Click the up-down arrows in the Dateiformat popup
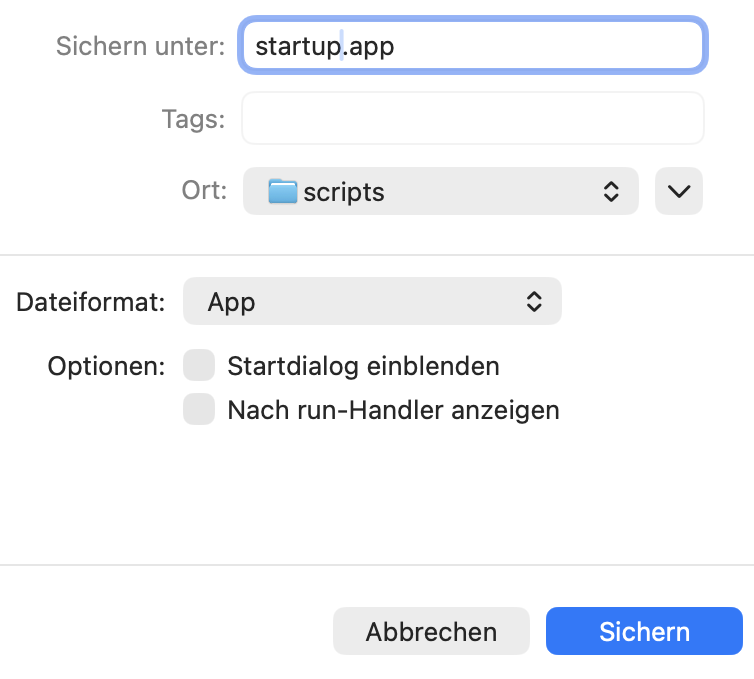Image resolution: width=754 pixels, height=679 pixels. [535, 302]
